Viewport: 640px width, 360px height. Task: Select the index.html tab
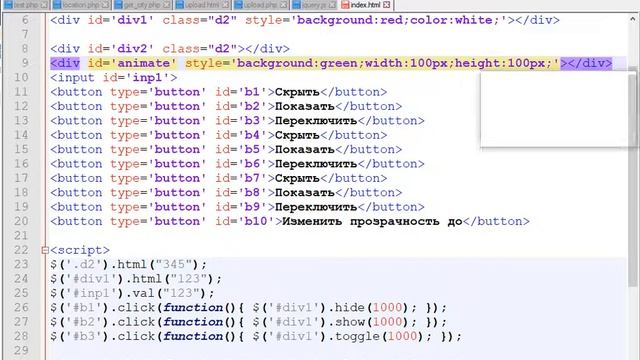coord(366,5)
